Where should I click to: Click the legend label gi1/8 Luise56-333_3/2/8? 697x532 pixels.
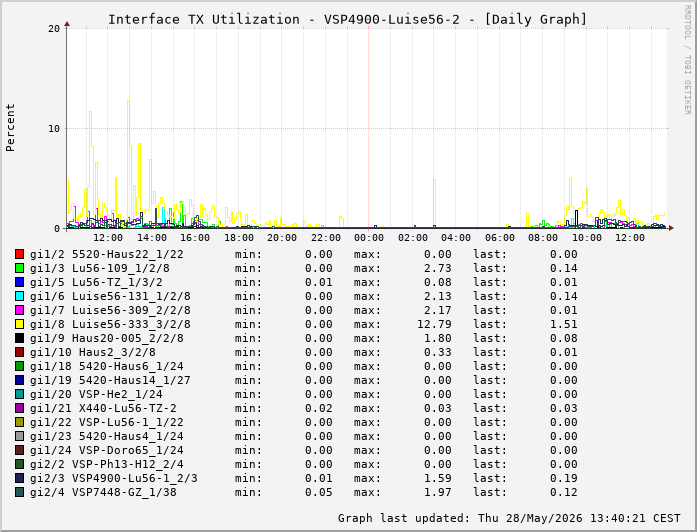pos(110,324)
